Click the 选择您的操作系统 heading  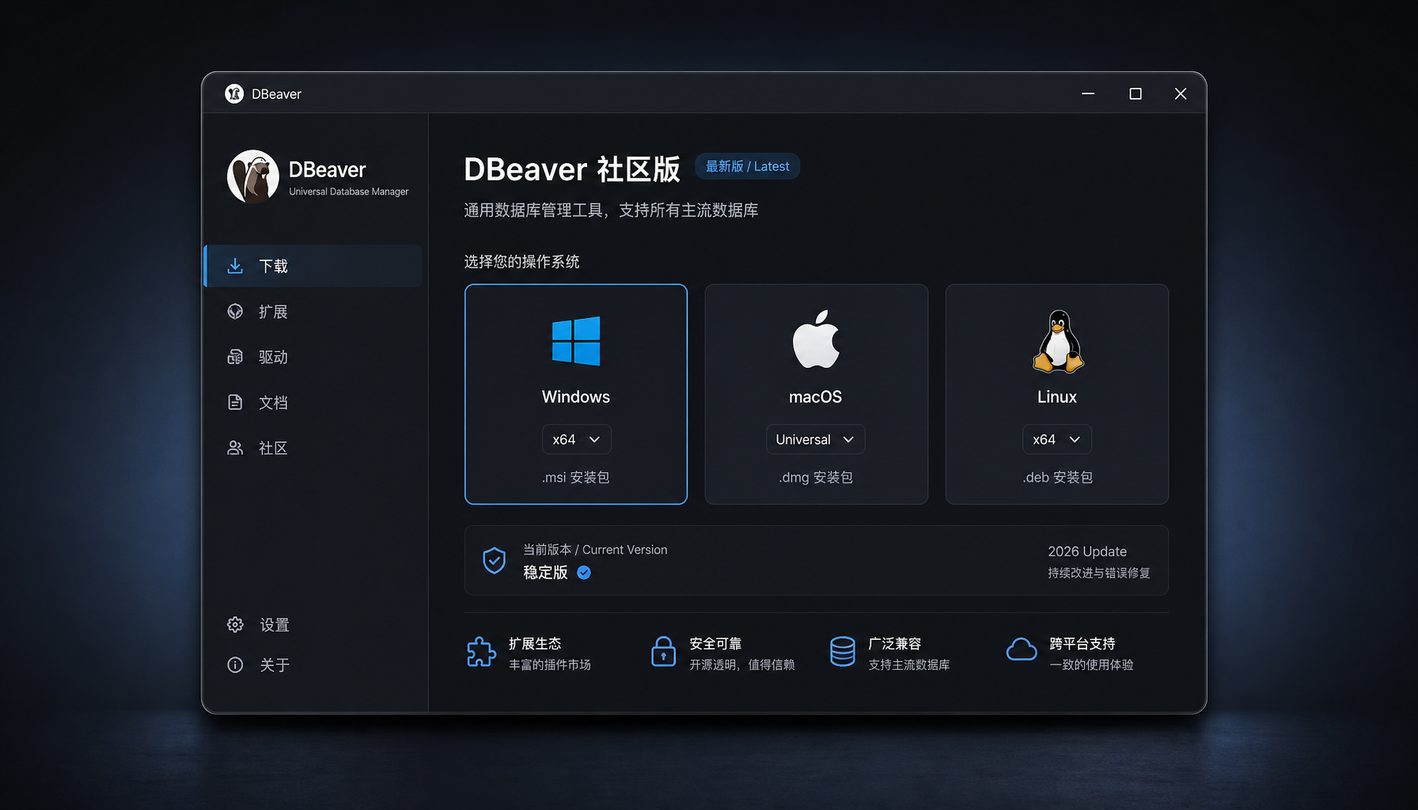[522, 262]
